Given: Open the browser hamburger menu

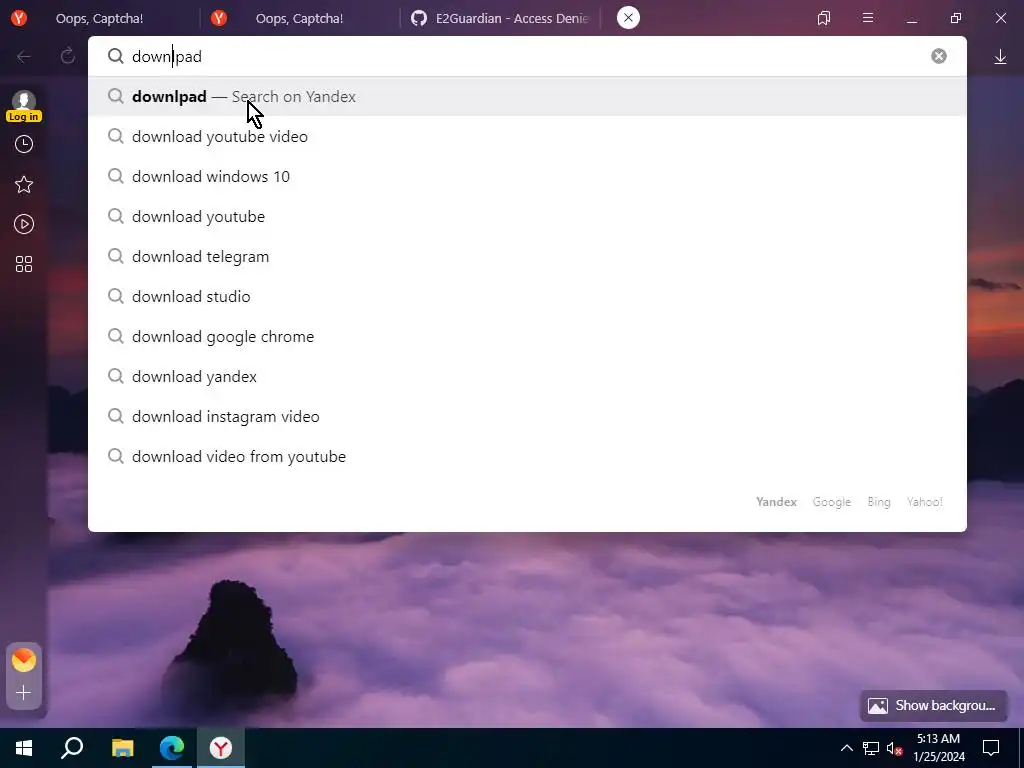Looking at the screenshot, I should [x=868, y=18].
